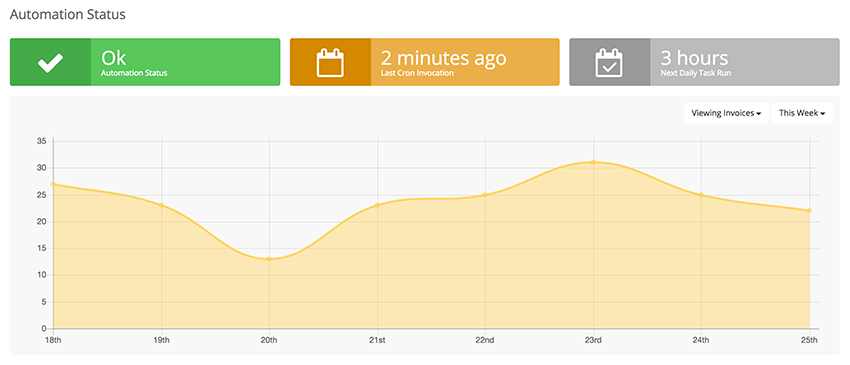850x365 pixels.
Task: Click the Next Daily Task Run label
Action: point(696,73)
